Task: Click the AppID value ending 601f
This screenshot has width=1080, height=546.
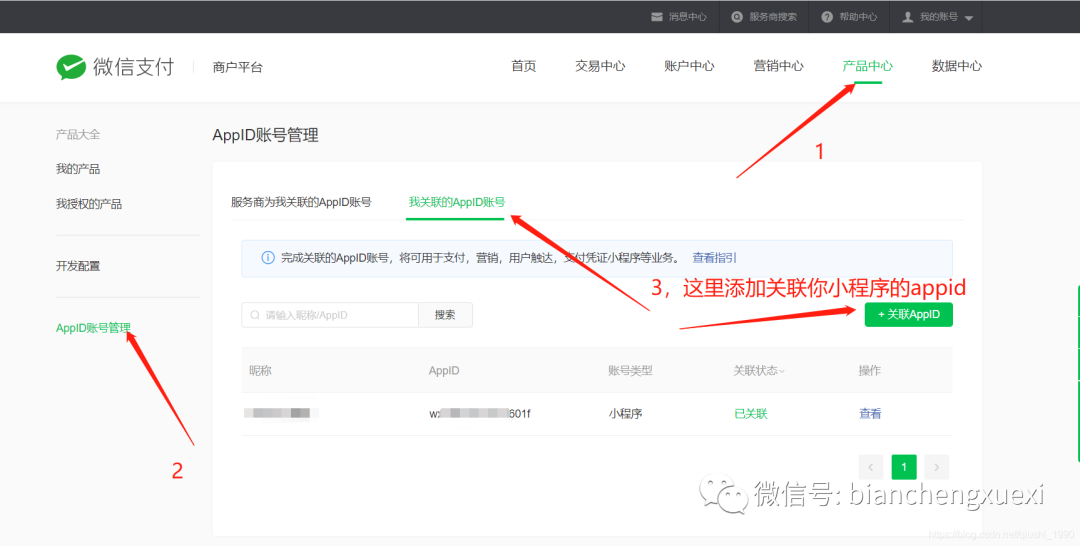Action: coord(480,414)
